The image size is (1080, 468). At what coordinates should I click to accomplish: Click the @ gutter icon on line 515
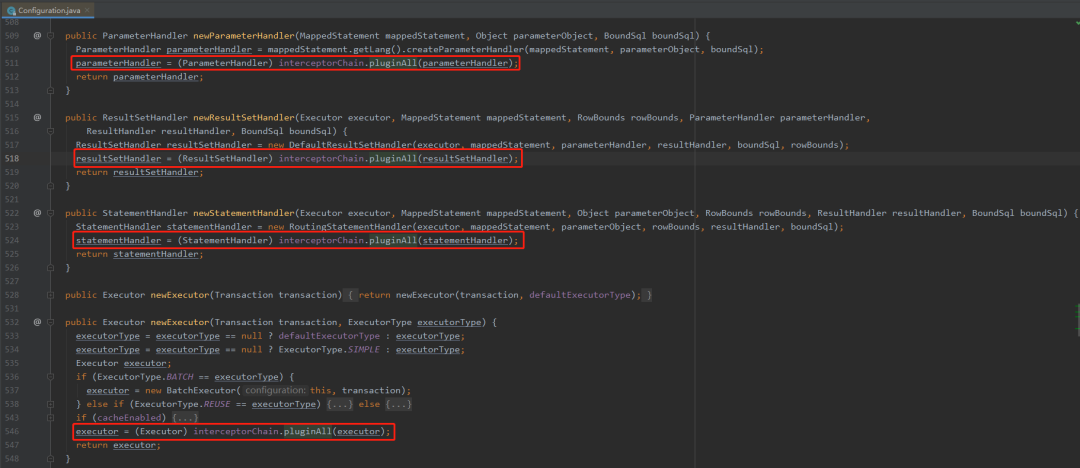click(37, 118)
